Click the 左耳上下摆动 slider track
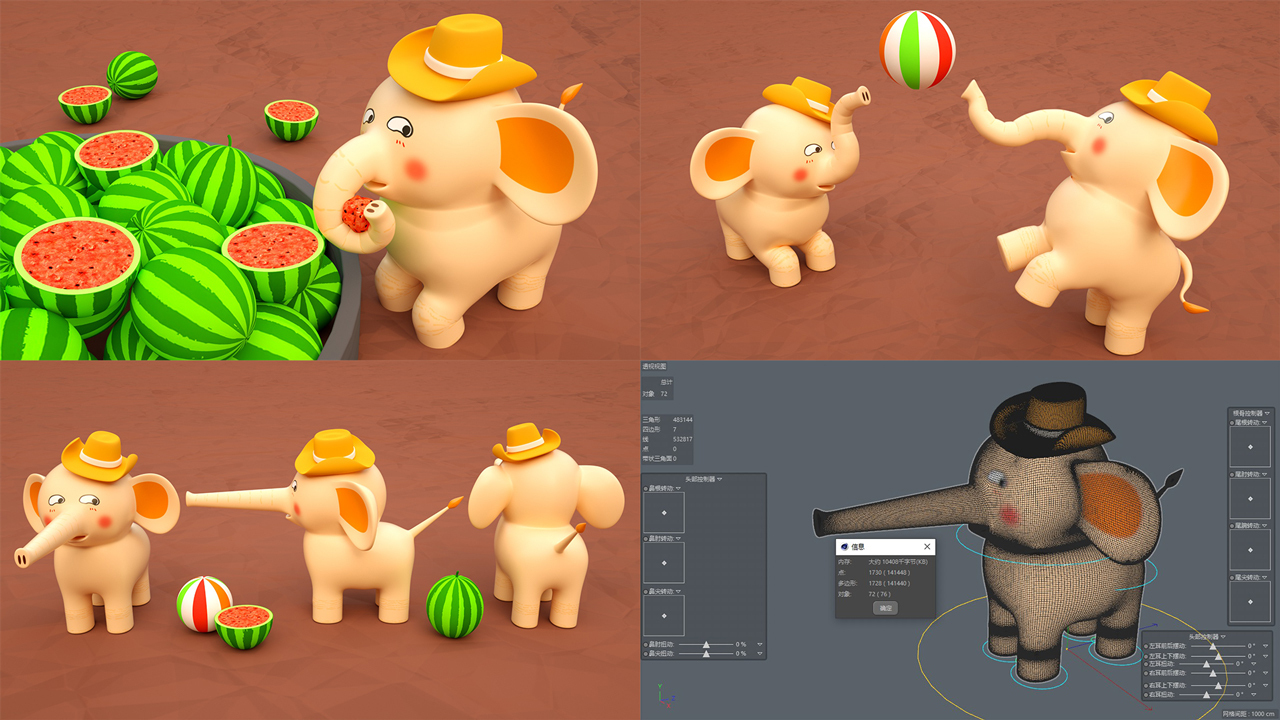Screen dimensions: 1280x720 coord(1218,656)
